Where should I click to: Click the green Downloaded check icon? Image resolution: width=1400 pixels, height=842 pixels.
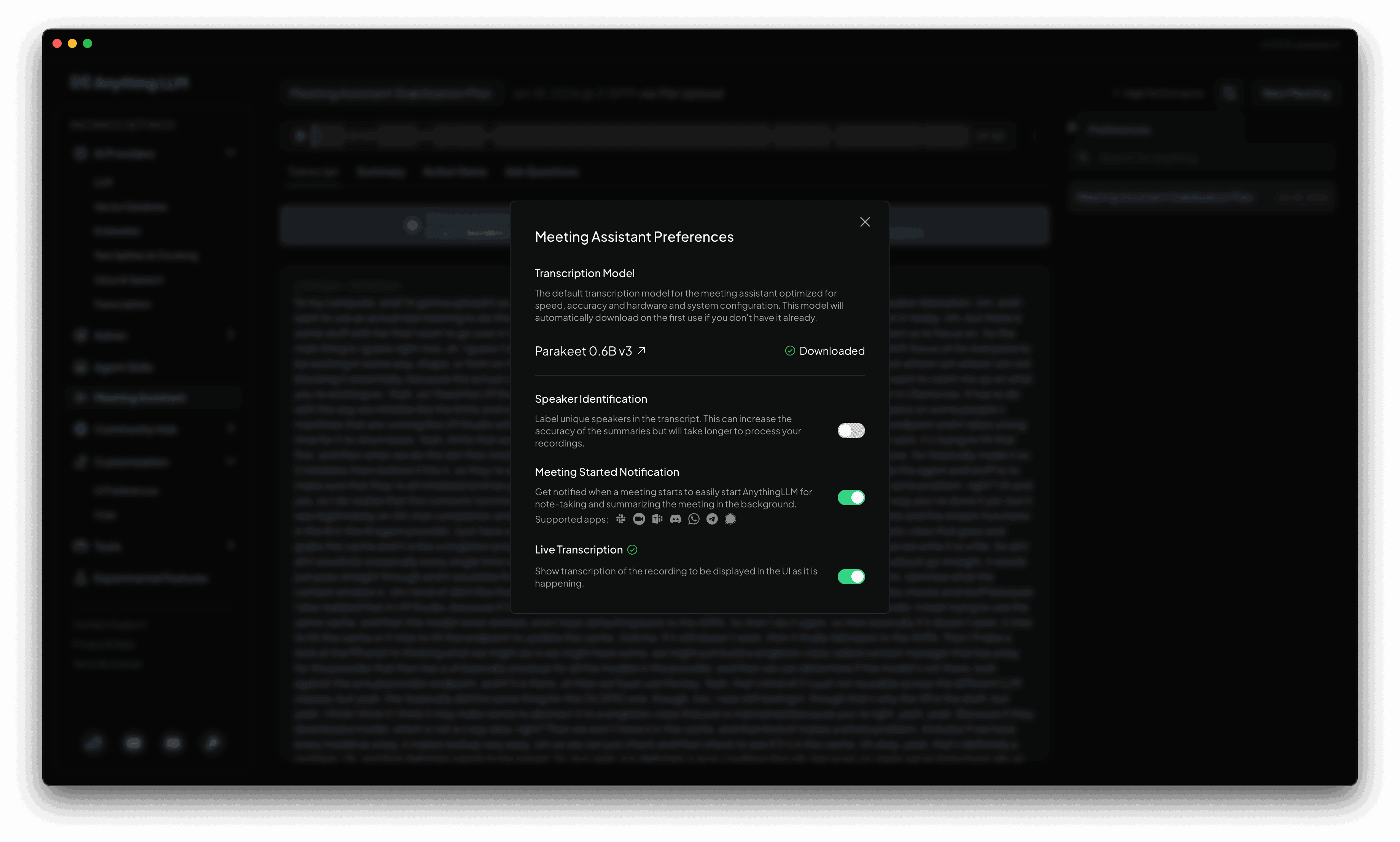pos(789,351)
